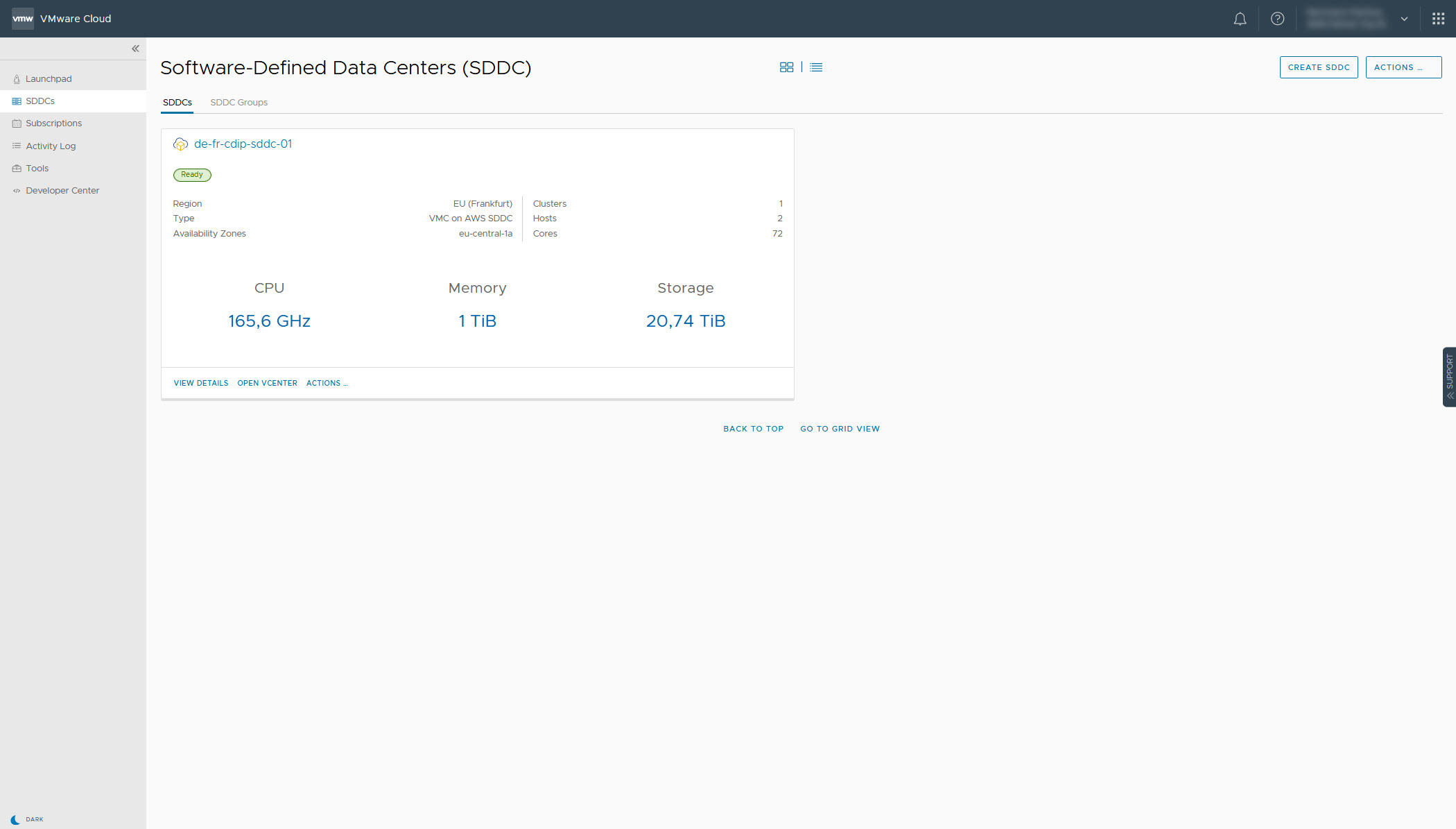This screenshot has width=1456, height=829.
Task: Click the Tools briefcase icon
Action: click(x=17, y=168)
